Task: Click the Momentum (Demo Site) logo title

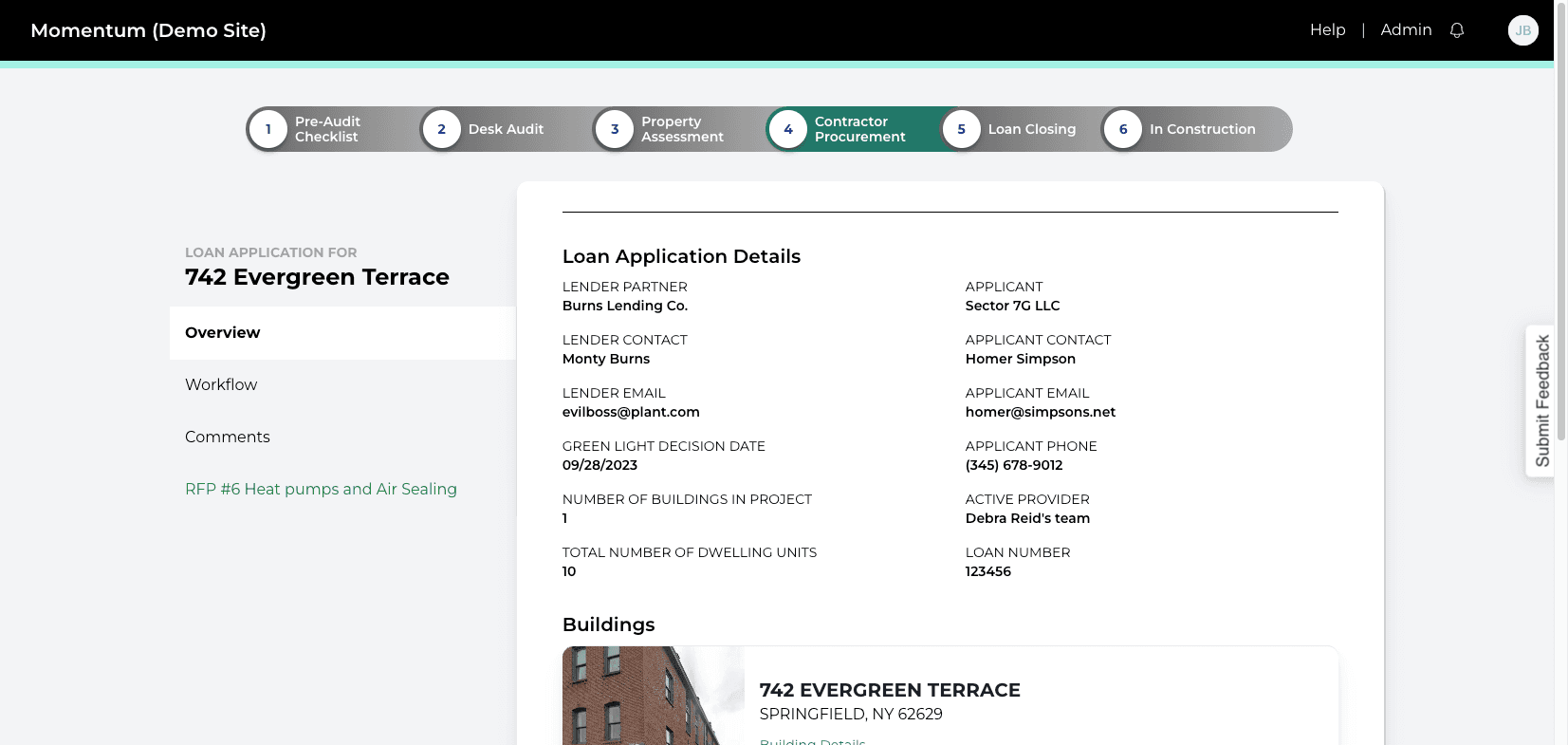Action: point(148,30)
